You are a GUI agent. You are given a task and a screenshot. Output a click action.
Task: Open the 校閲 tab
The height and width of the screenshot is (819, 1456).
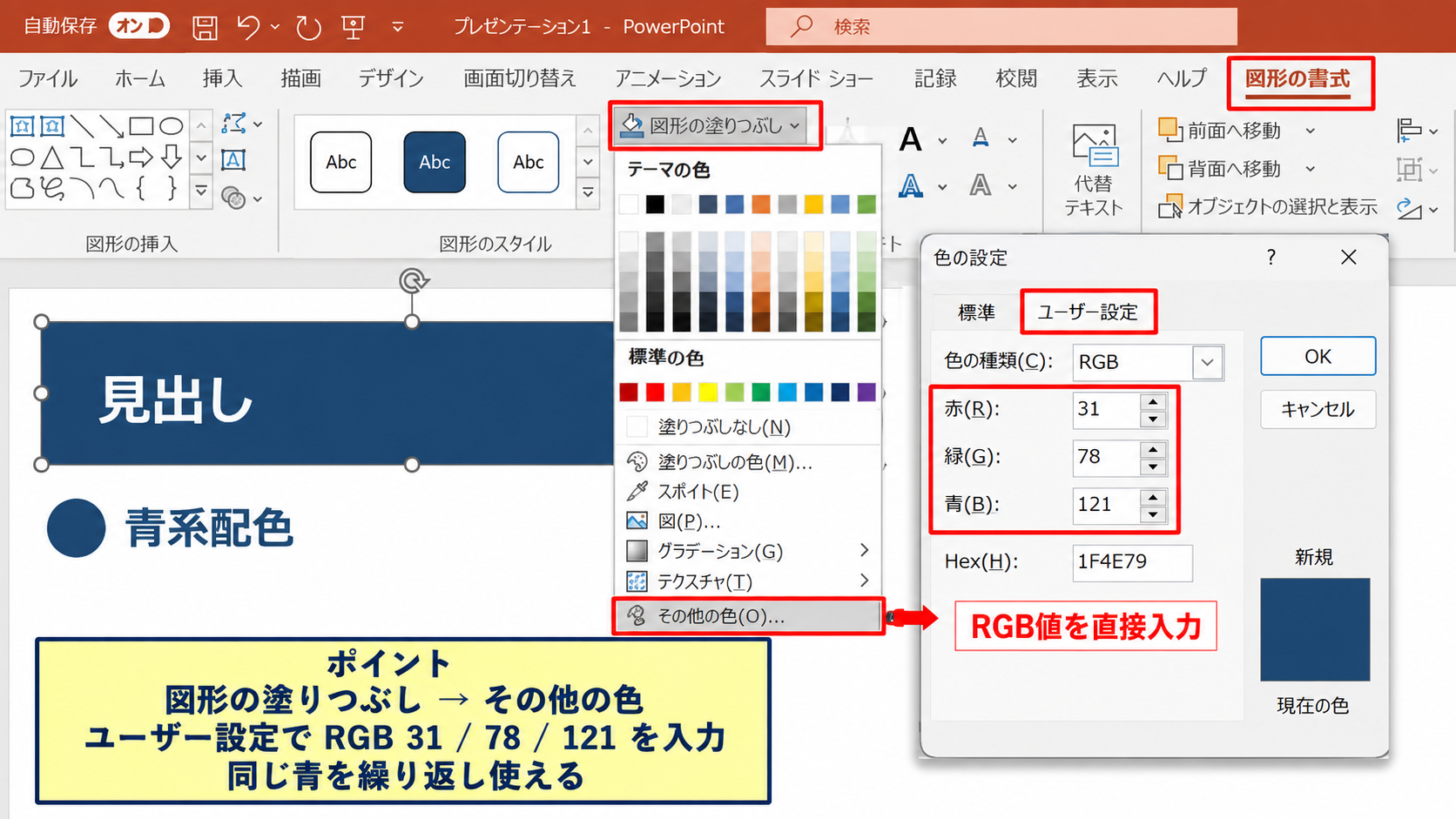tap(1016, 79)
